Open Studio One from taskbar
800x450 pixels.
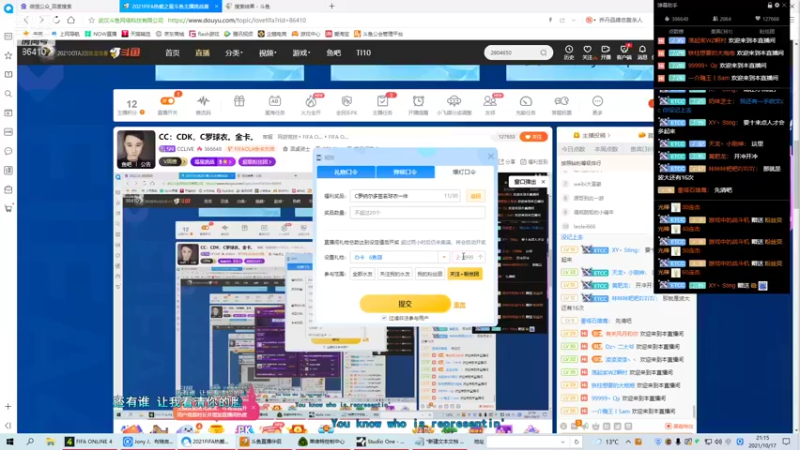point(381,441)
